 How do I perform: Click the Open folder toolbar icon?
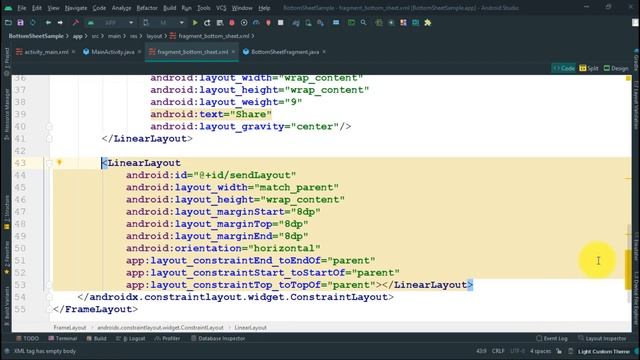(x=8, y=23)
